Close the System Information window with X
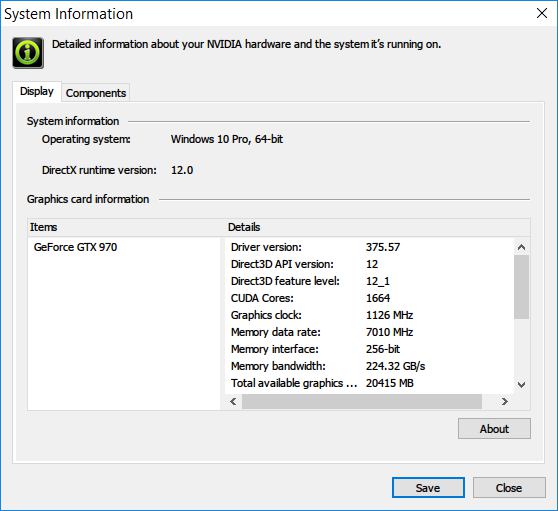Viewport: 558px width, 511px height. [x=542, y=13]
